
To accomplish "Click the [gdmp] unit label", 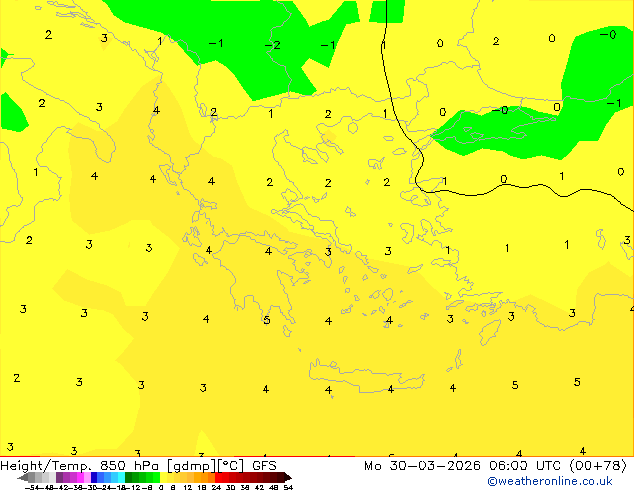I will [x=191, y=466].
